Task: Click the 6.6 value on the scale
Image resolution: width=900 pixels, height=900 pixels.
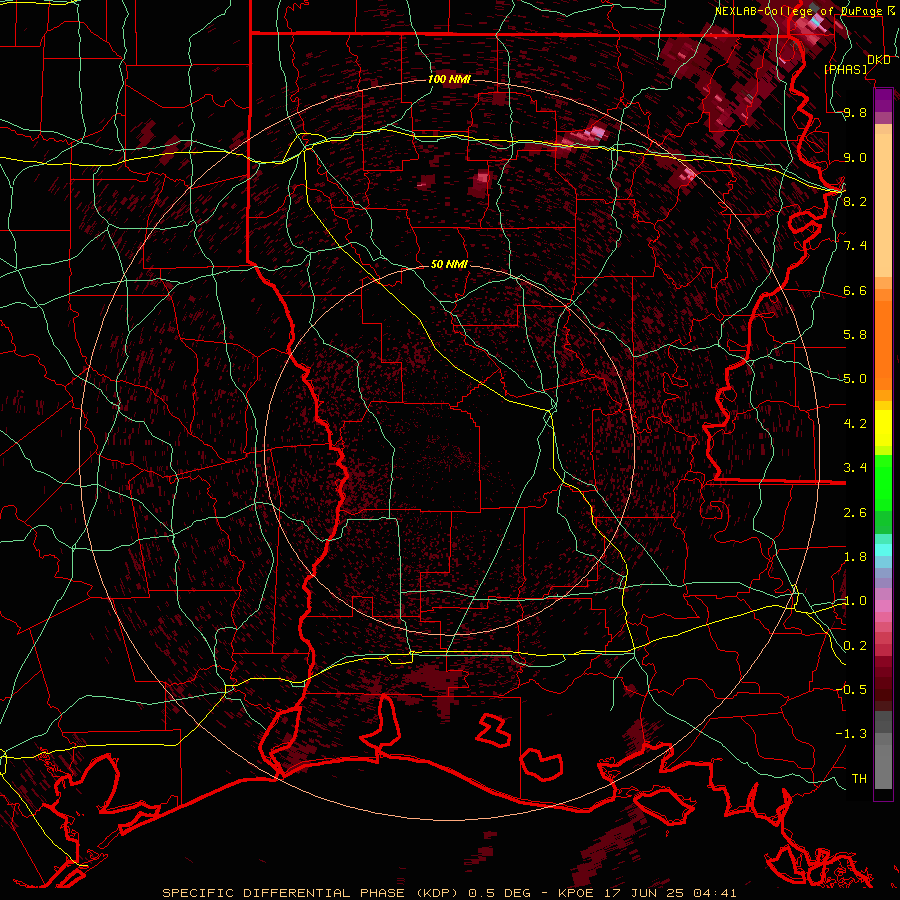Action: 855,290
